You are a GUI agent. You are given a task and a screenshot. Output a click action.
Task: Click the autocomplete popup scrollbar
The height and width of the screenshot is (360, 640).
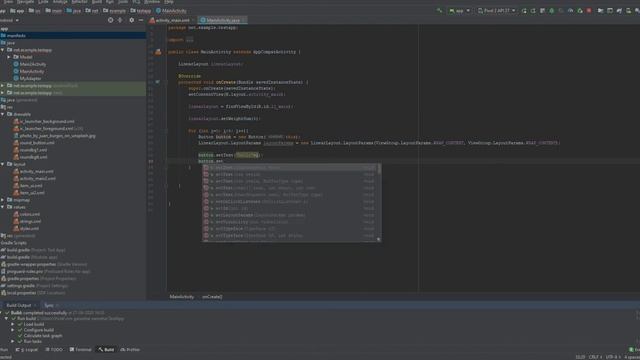[x=379, y=169]
